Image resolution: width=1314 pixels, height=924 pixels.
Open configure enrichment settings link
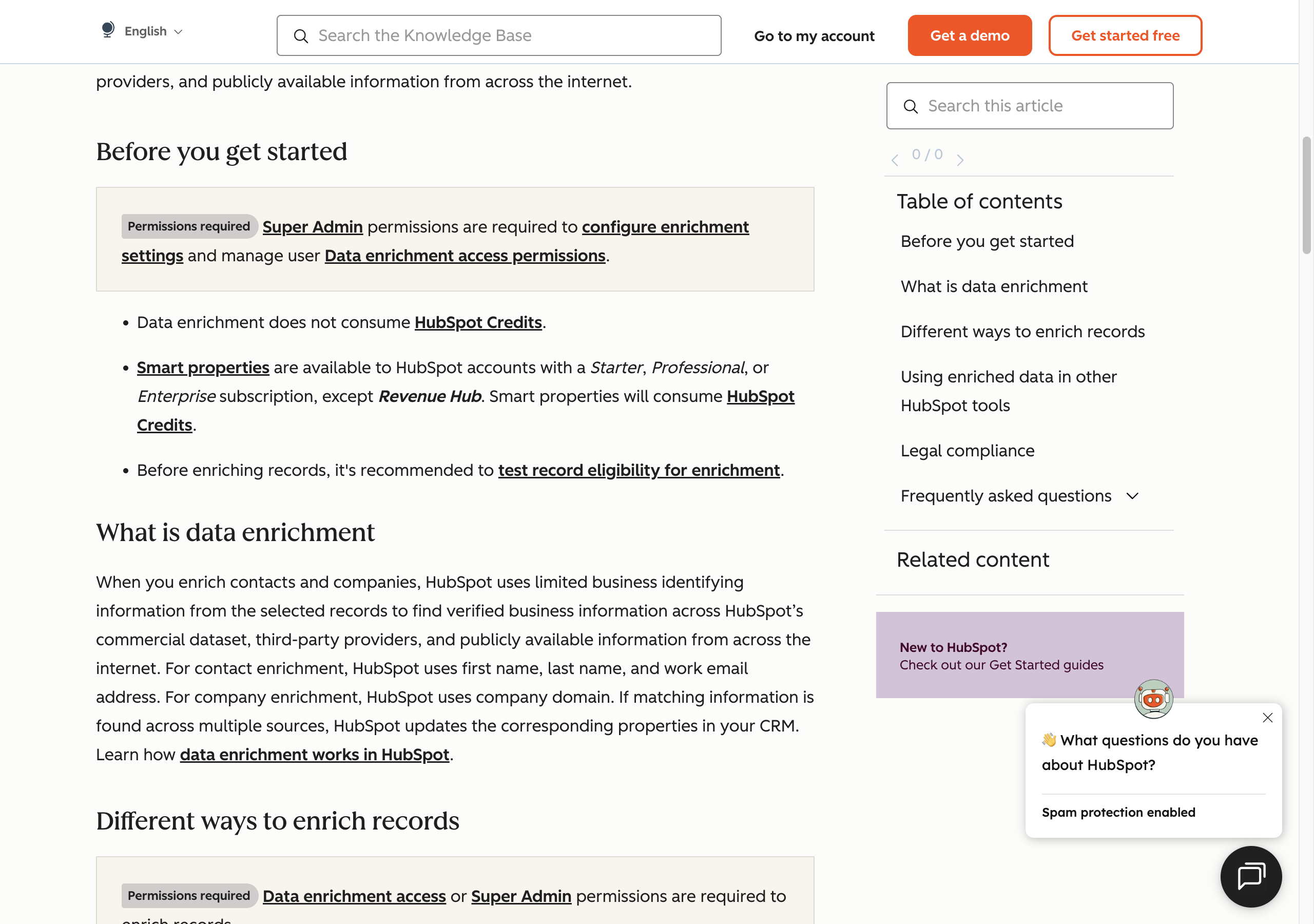[665, 227]
